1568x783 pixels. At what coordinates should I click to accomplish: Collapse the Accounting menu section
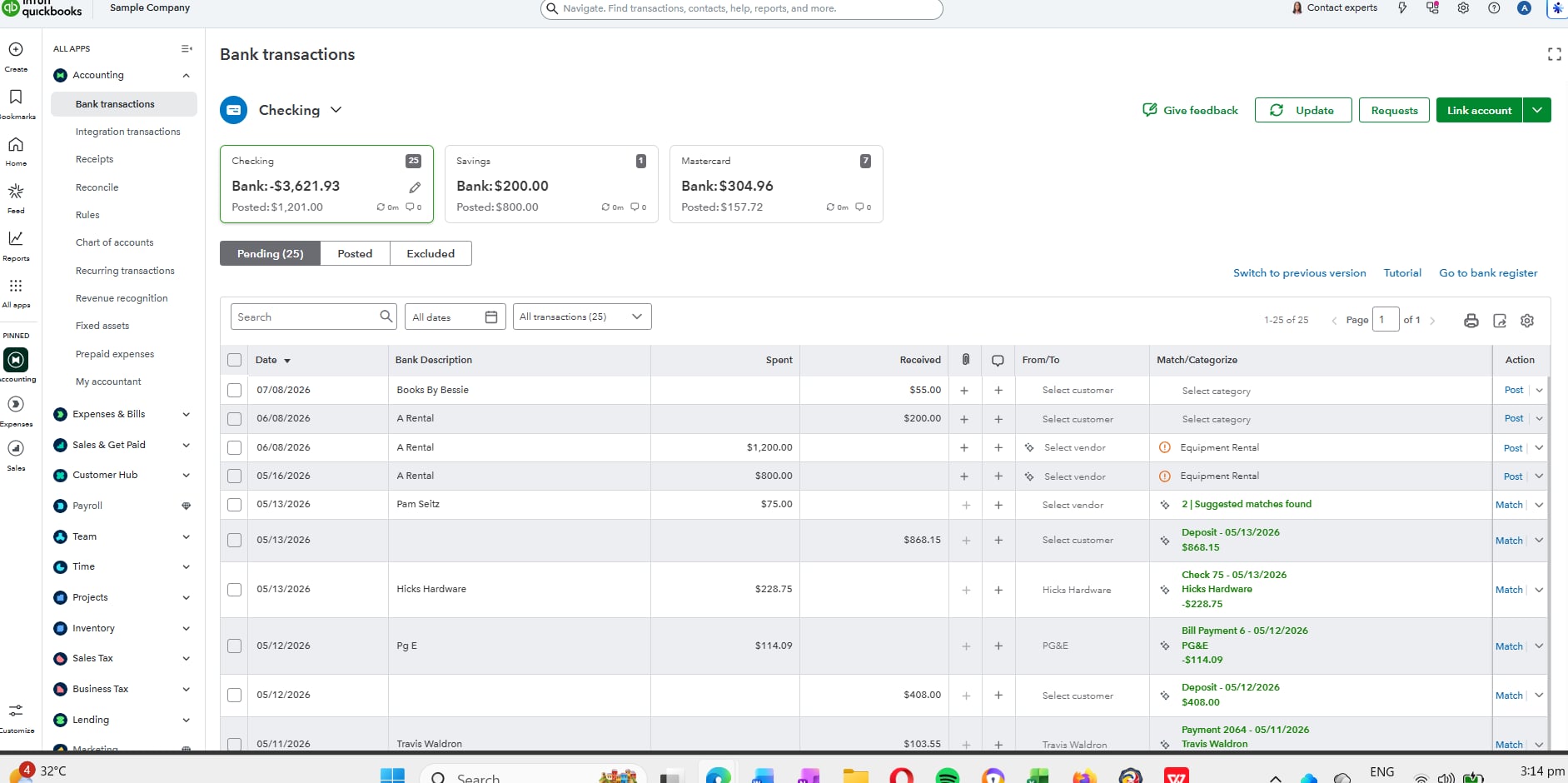pyautogui.click(x=187, y=76)
